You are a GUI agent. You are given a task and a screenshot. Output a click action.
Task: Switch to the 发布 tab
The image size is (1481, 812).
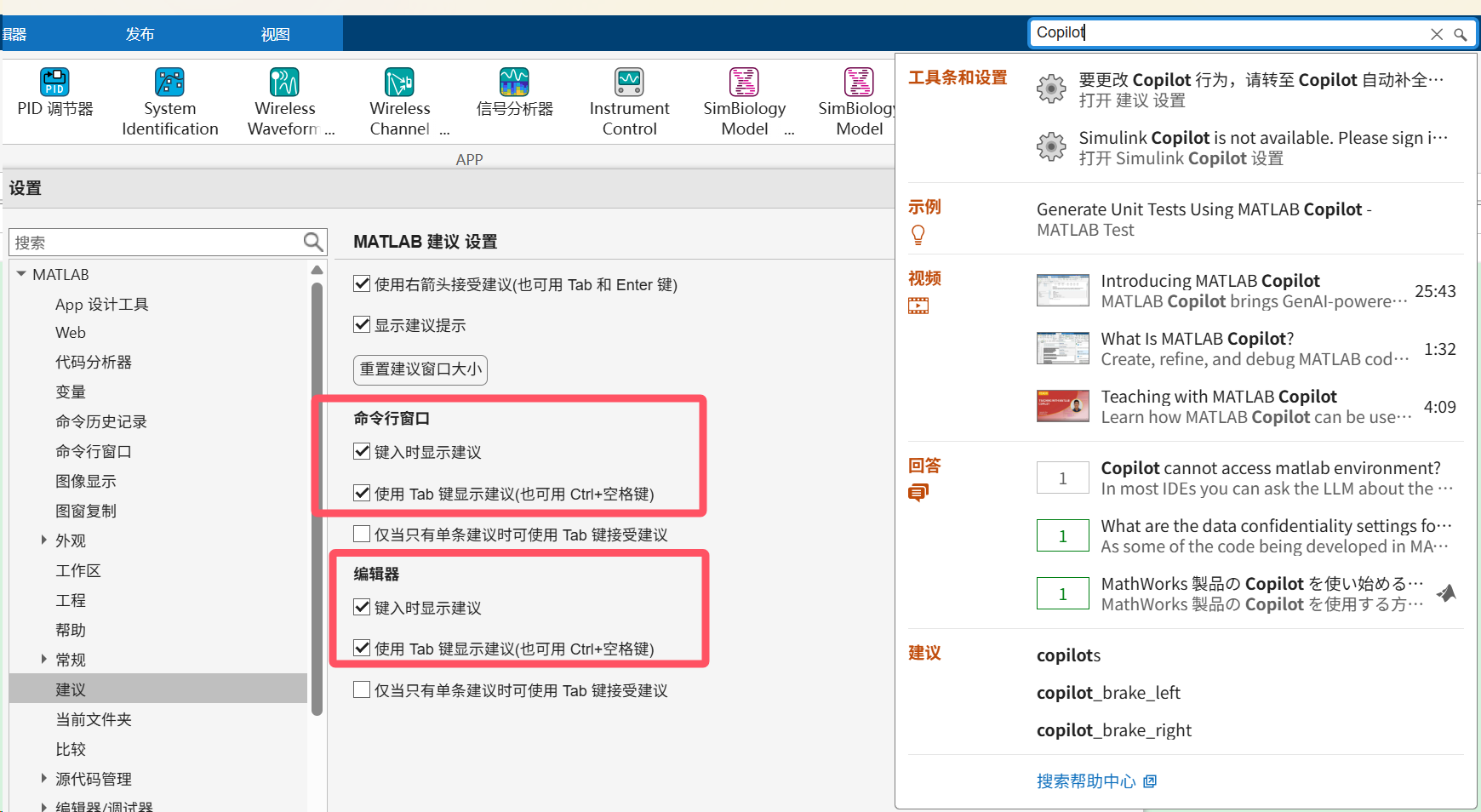pos(140,34)
